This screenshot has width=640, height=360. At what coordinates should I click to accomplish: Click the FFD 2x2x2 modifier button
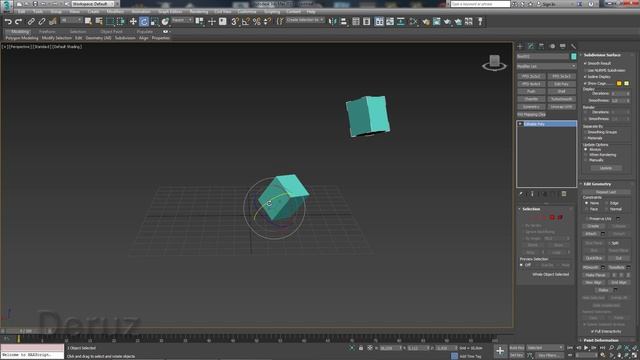point(531,76)
